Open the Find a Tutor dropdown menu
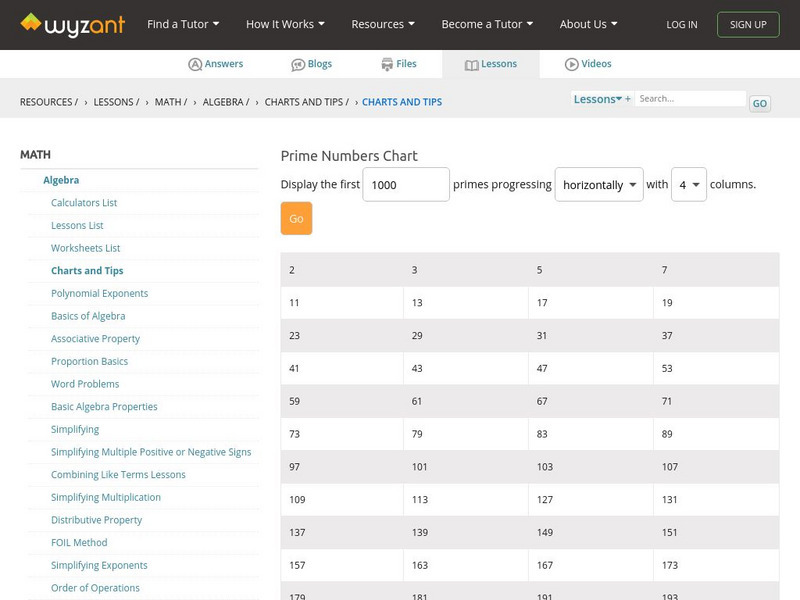800x600 pixels. [182, 24]
